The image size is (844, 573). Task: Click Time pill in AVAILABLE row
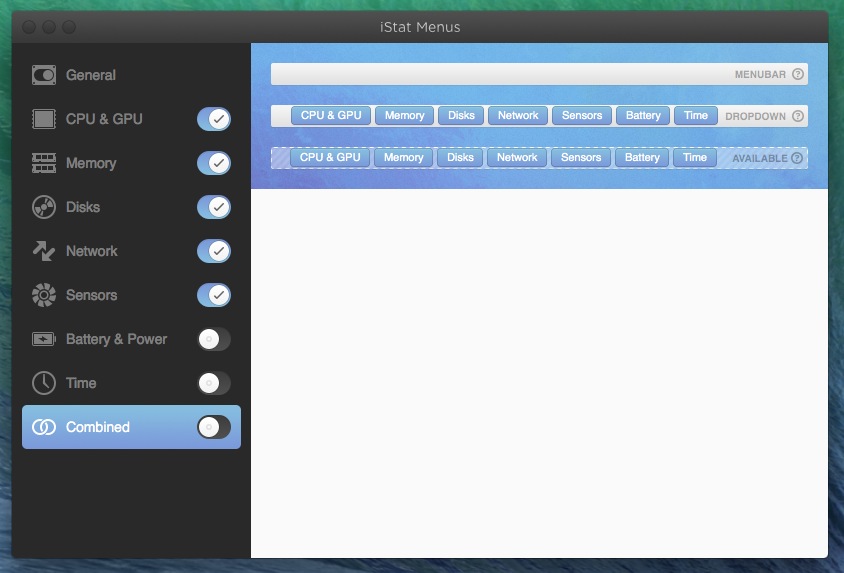point(694,158)
